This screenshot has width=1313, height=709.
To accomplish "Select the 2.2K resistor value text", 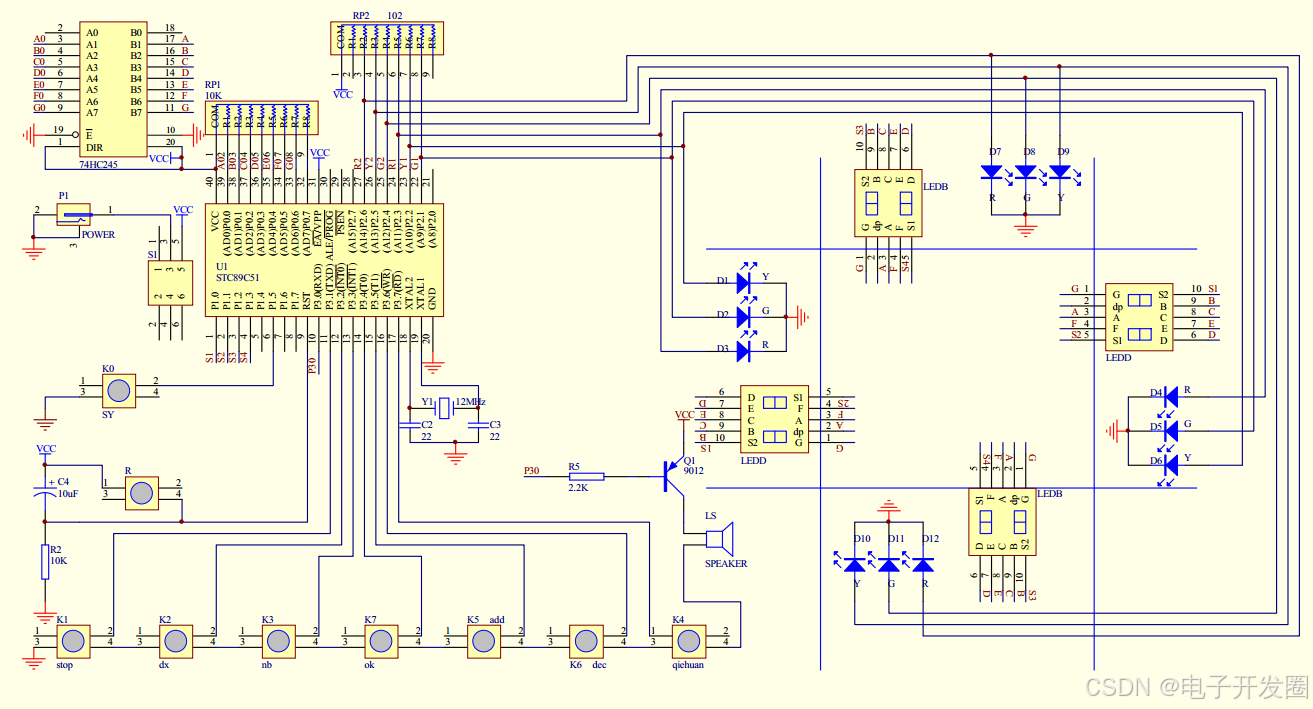I will pos(578,487).
